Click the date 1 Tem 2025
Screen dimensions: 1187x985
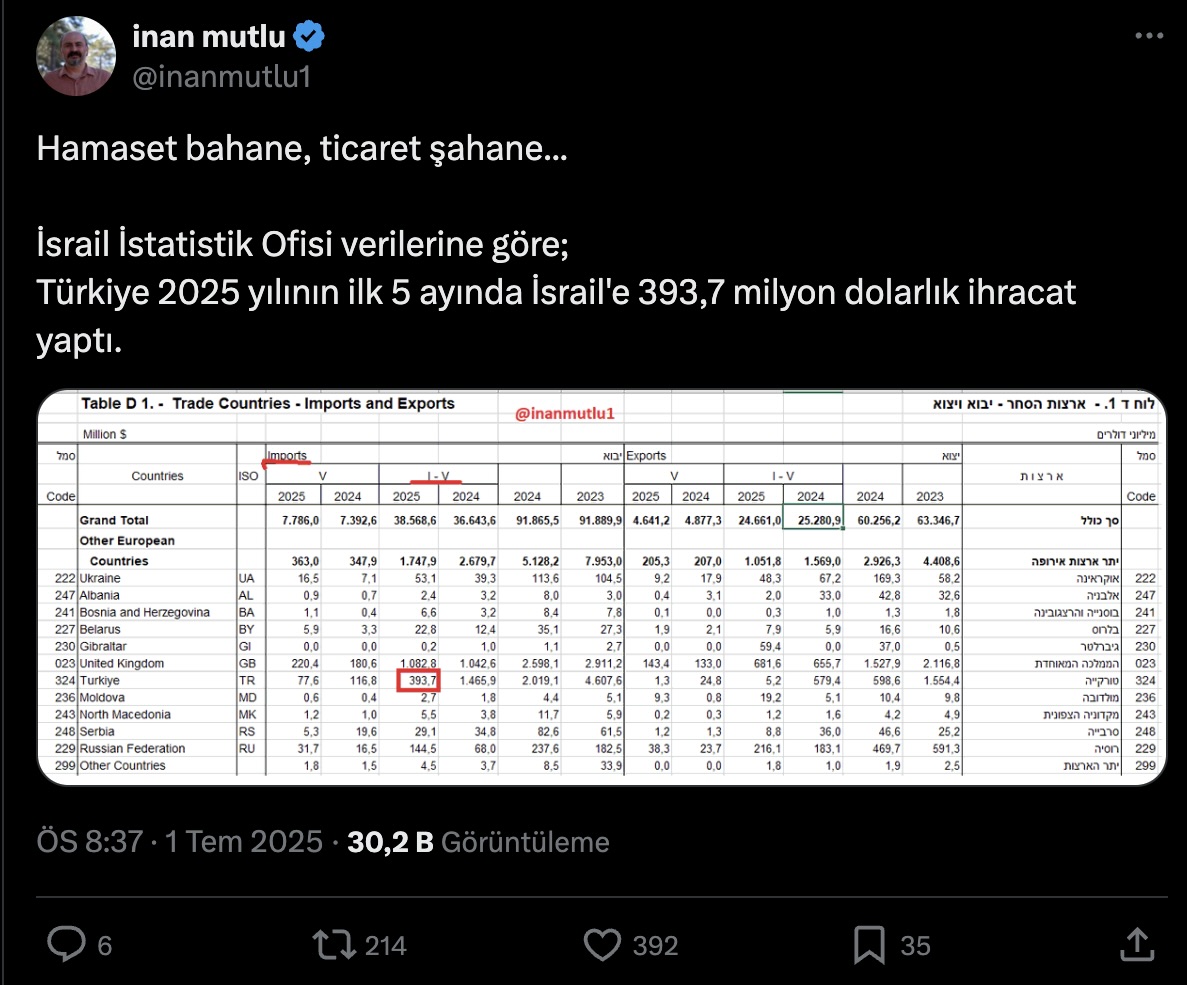point(244,842)
